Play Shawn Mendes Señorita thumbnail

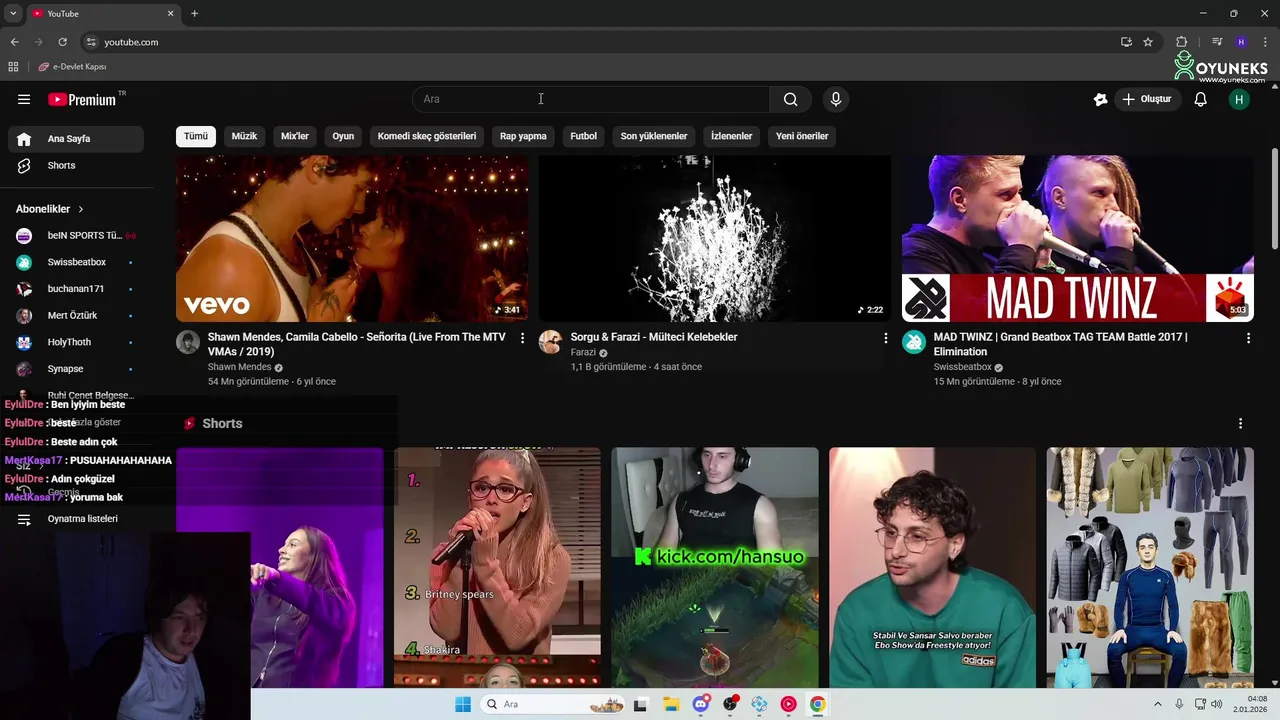(352, 239)
